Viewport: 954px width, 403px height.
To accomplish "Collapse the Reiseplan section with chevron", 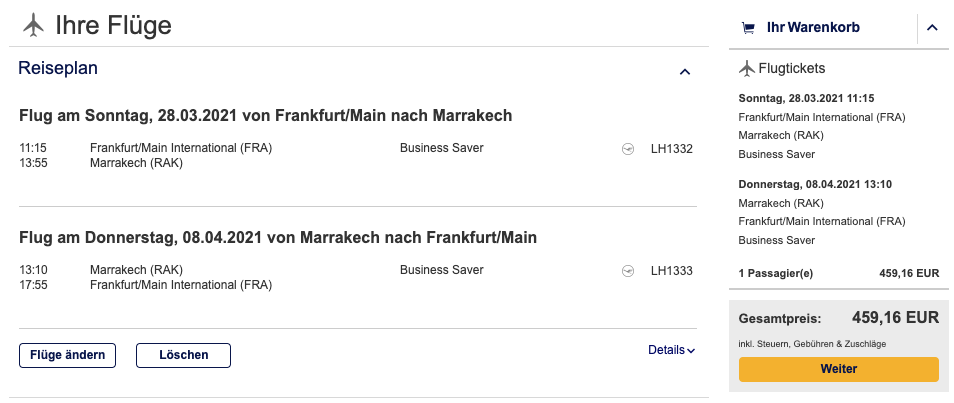I will pyautogui.click(x=685, y=72).
